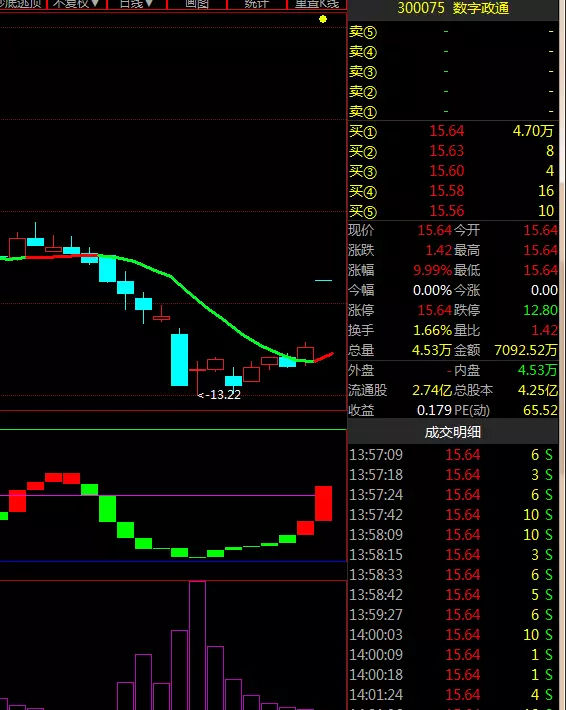Click the 叠加K线 button
Image resolution: width=566 pixels, height=710 pixels.
coord(317,4)
